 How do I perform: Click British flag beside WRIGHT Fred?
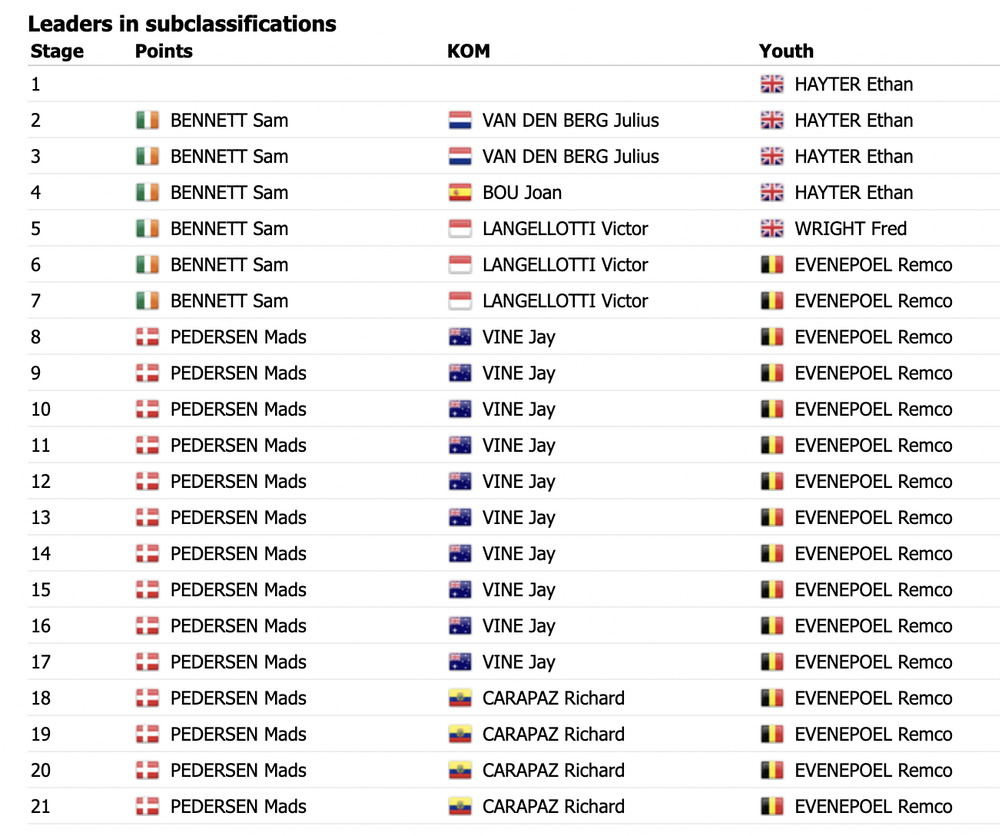click(772, 228)
